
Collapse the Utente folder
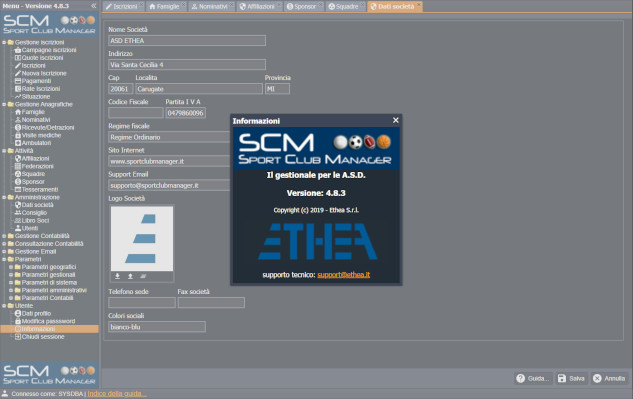[4, 305]
